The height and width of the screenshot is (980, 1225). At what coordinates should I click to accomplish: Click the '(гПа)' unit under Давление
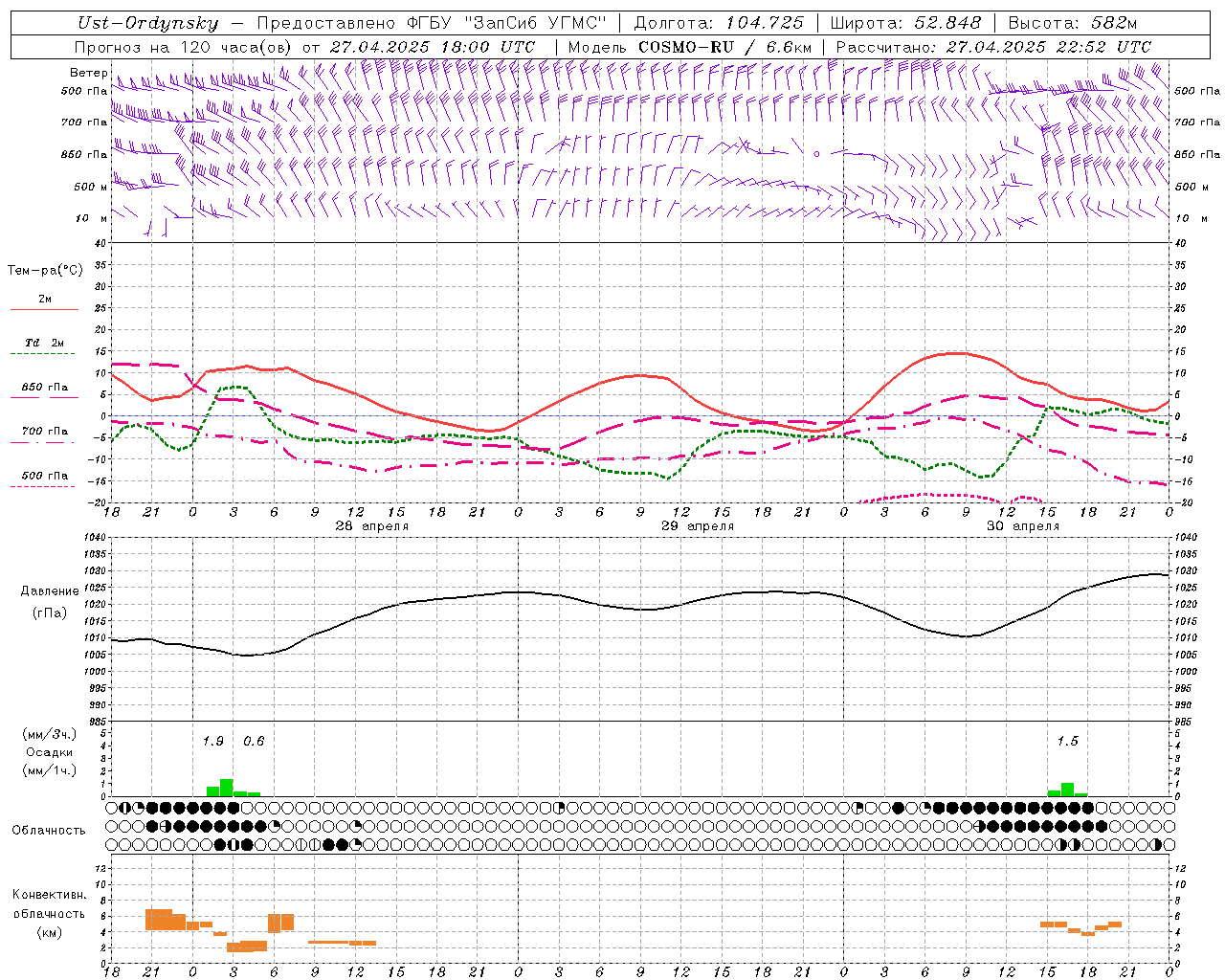point(49,613)
